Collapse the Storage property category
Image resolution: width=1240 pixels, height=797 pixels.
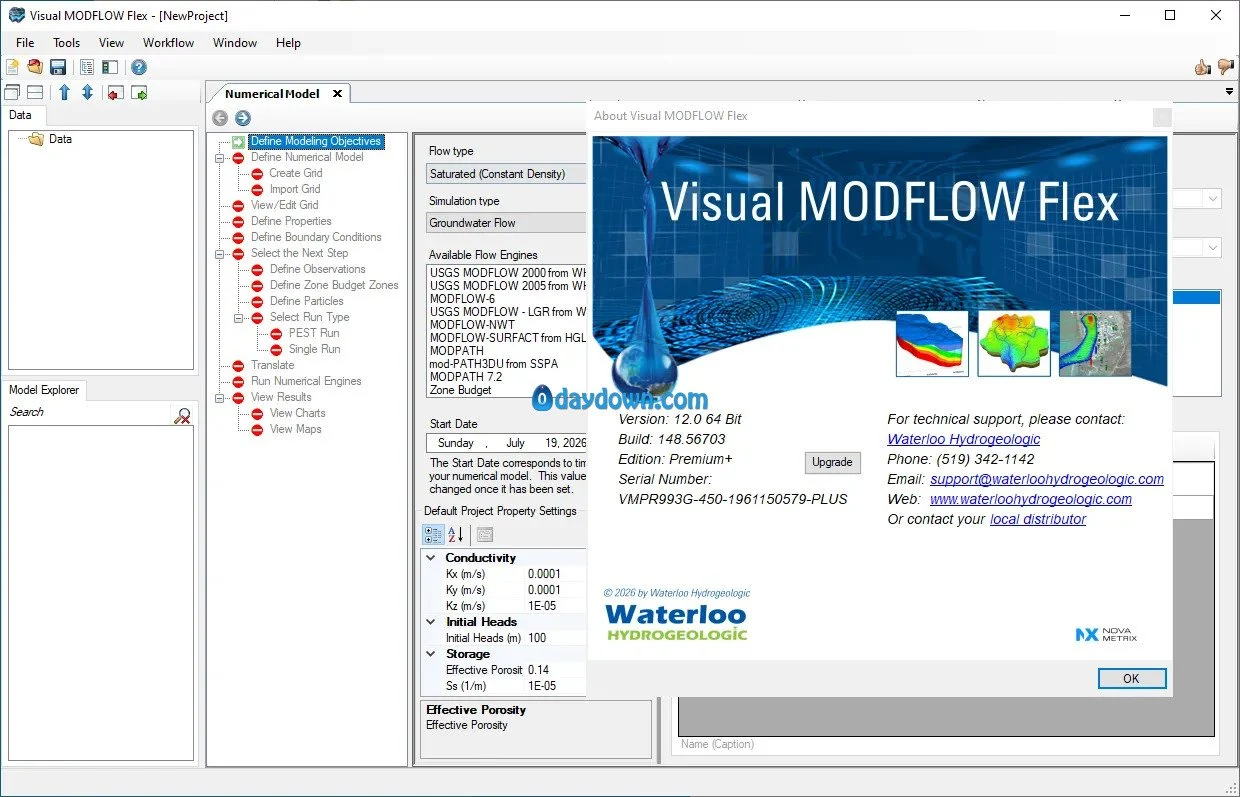click(431, 654)
